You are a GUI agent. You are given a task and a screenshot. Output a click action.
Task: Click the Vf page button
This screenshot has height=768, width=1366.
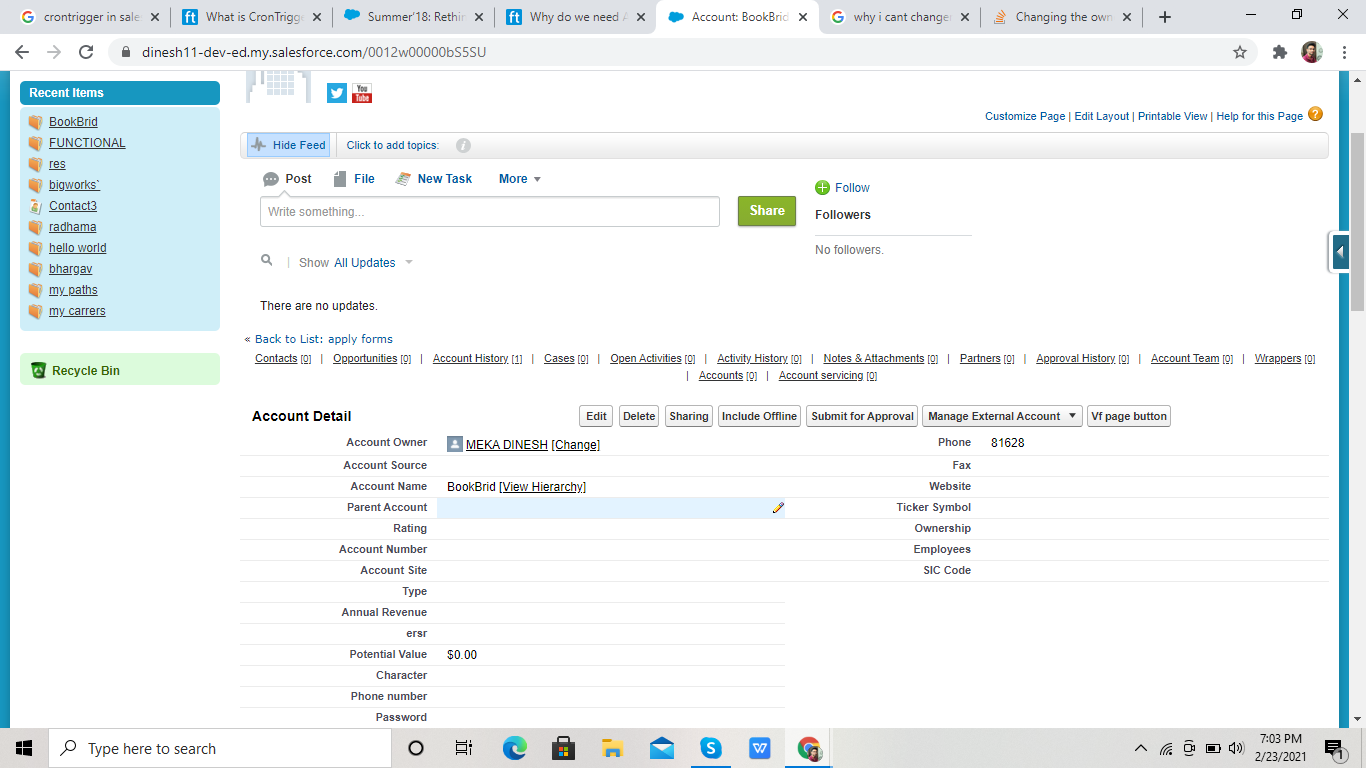click(1129, 416)
